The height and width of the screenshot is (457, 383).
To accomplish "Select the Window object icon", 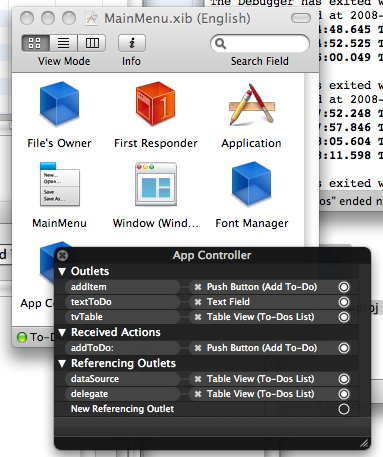I will pyautogui.click(x=156, y=184).
